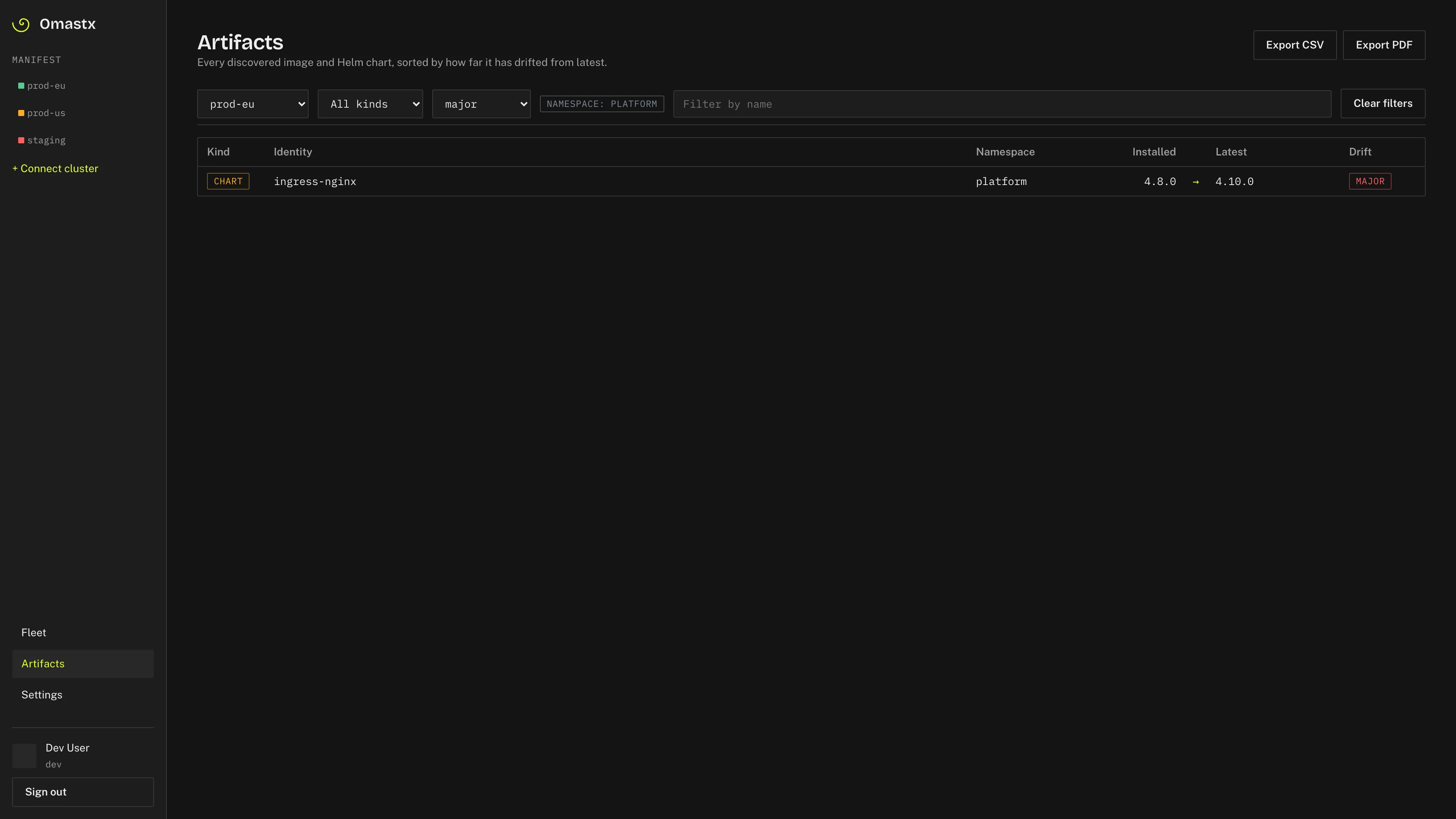Screen dimensions: 1456x819
Task: Select the Artifacts navigation item
Action: [83, 664]
